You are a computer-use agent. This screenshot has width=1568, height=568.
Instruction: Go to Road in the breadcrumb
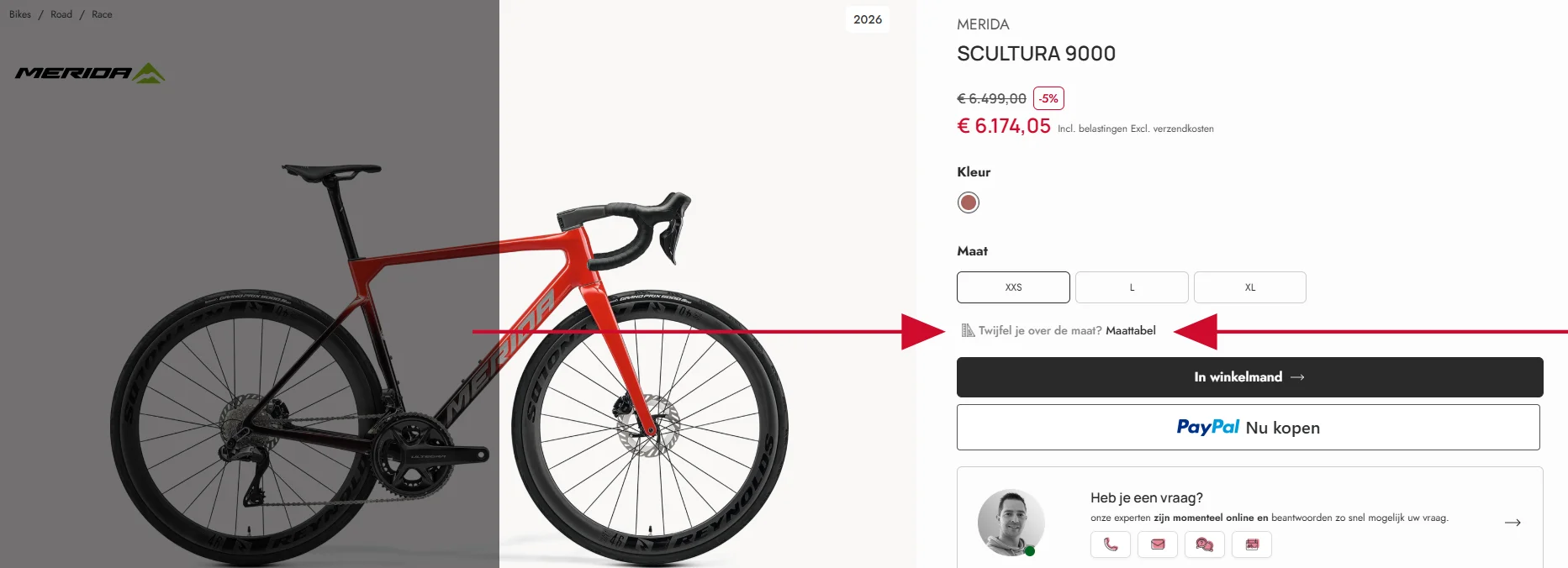61,14
